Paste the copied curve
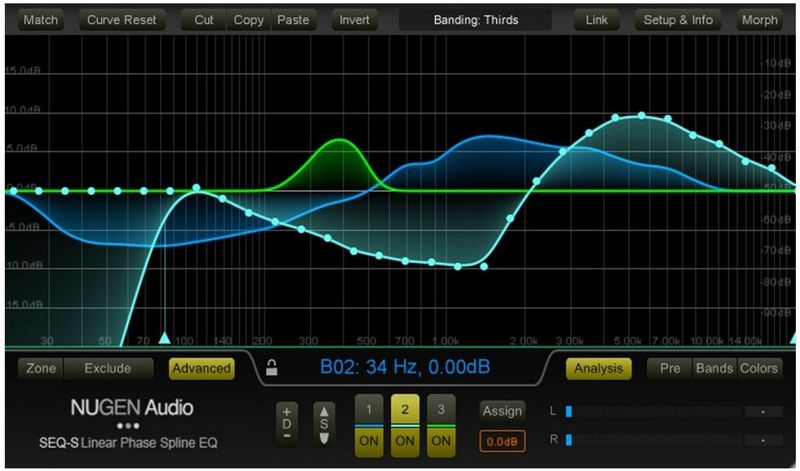Viewport: 800px width, 471px height. coord(293,20)
